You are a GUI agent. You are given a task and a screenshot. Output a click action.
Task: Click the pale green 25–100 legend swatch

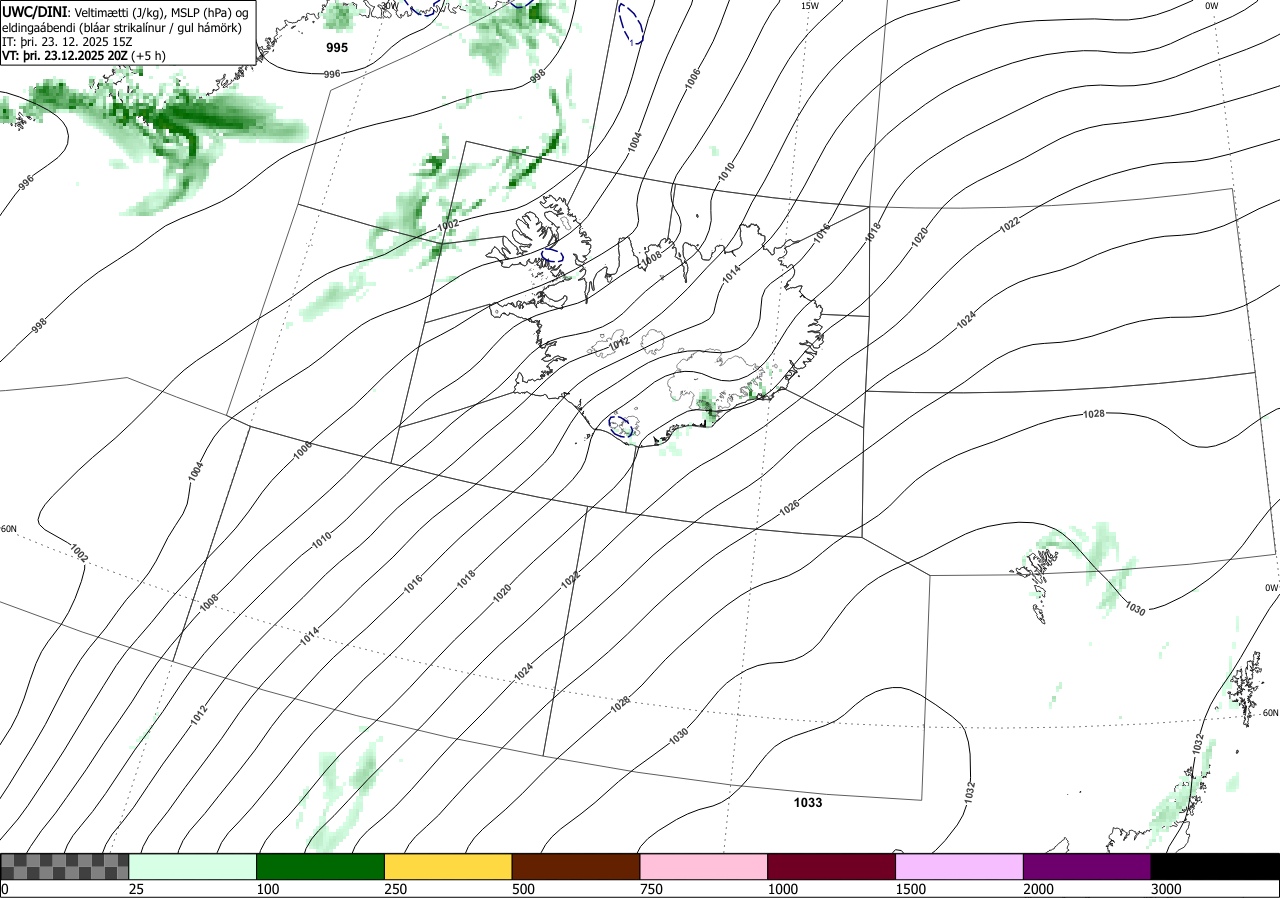point(193,866)
